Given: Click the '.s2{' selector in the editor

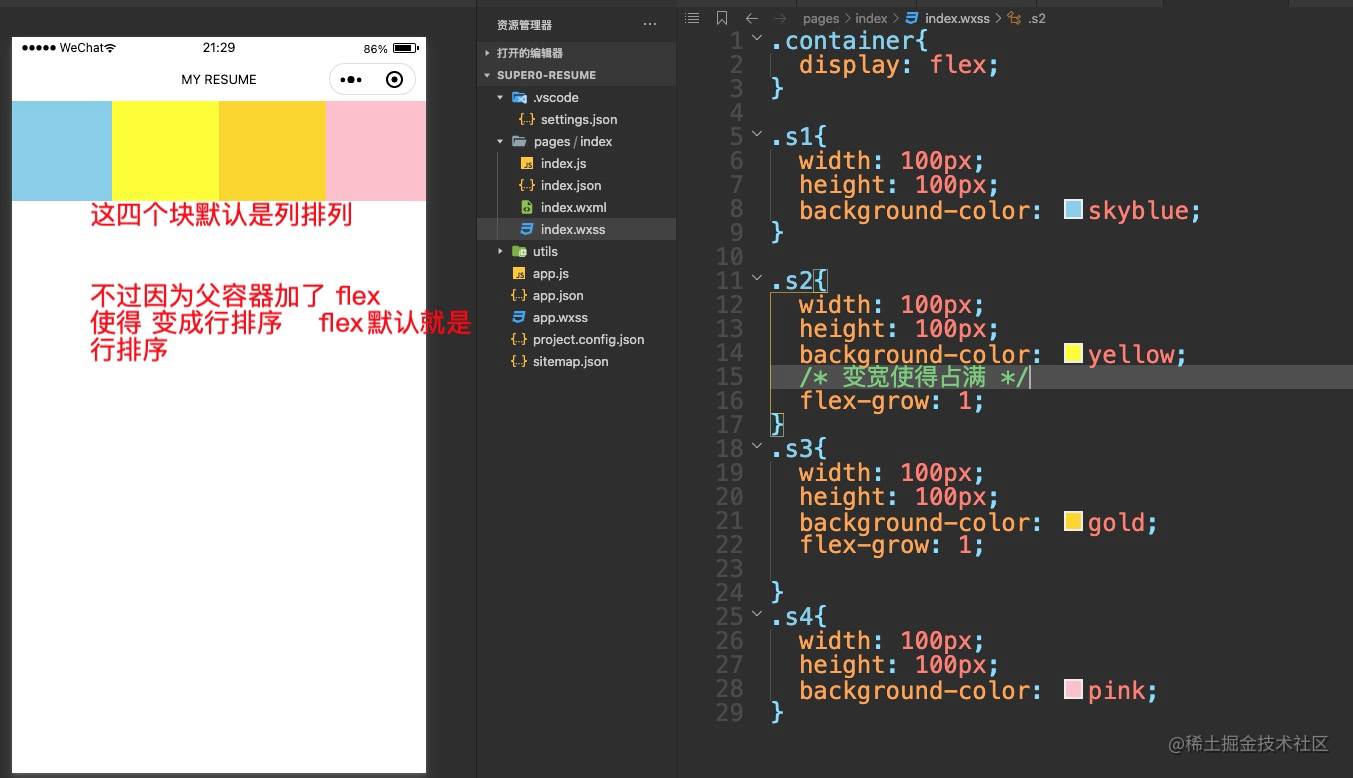Looking at the screenshot, I should point(799,280).
